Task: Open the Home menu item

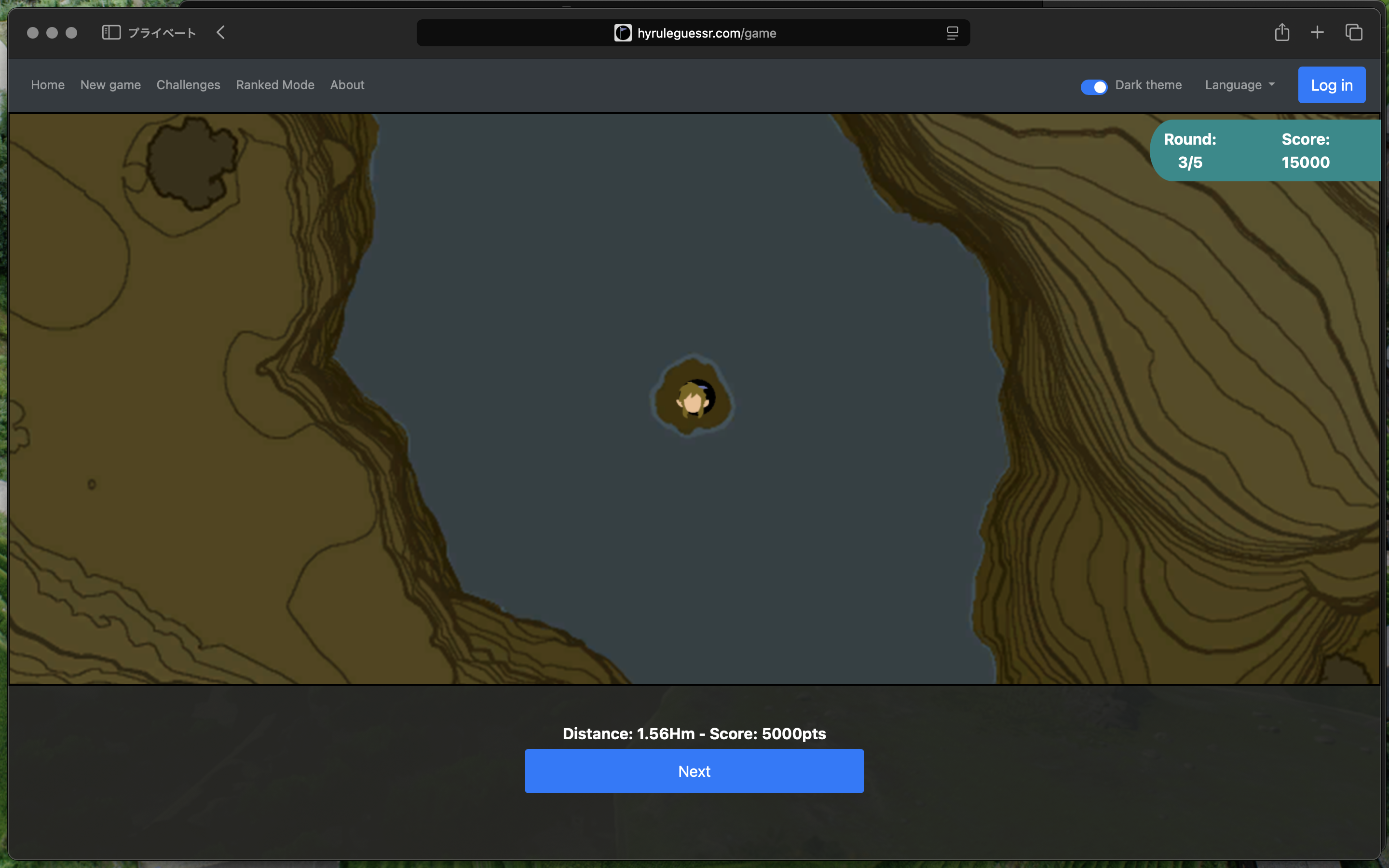Action: tap(48, 85)
